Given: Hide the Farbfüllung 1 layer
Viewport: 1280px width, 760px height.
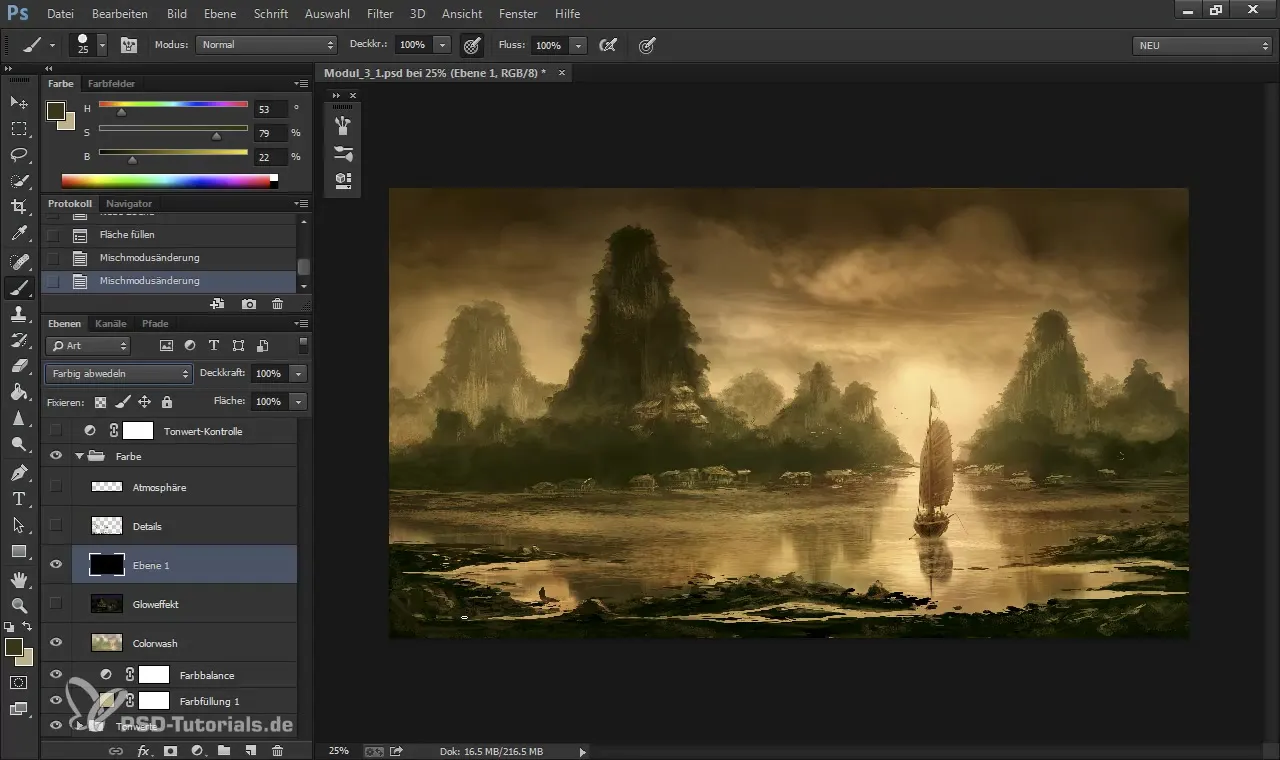Looking at the screenshot, I should click(56, 701).
